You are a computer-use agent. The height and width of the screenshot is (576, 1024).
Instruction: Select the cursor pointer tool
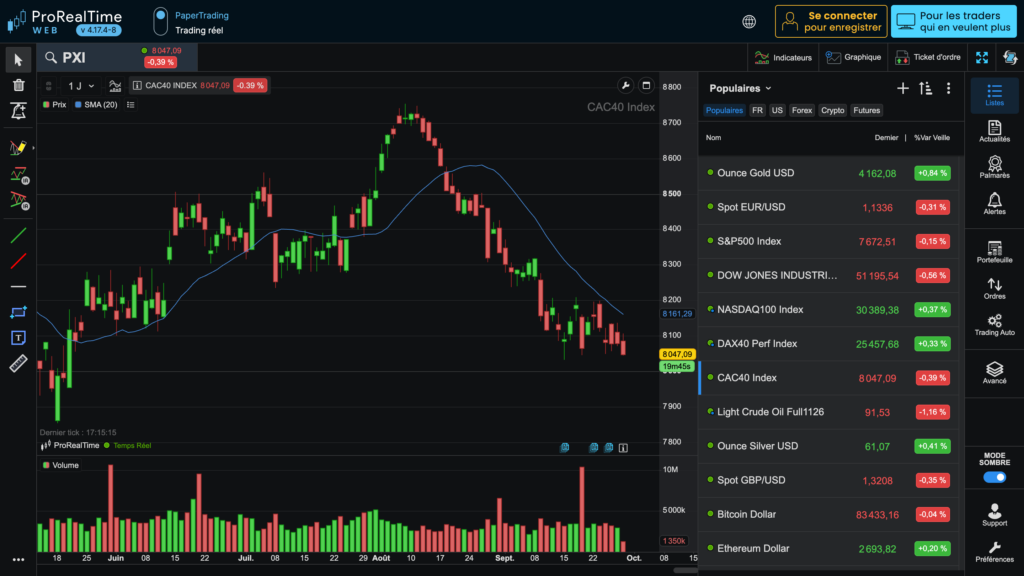pyautogui.click(x=18, y=59)
